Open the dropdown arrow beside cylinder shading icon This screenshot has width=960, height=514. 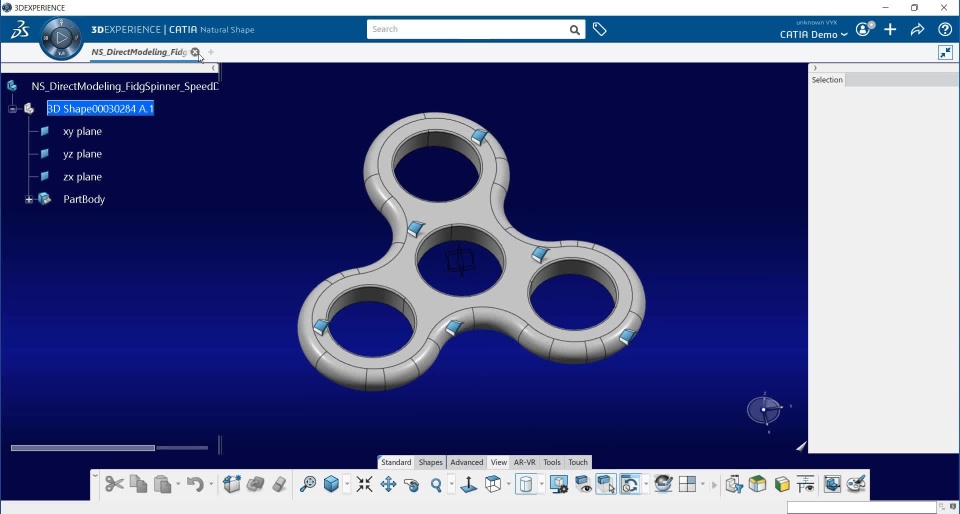pyautogui.click(x=541, y=485)
